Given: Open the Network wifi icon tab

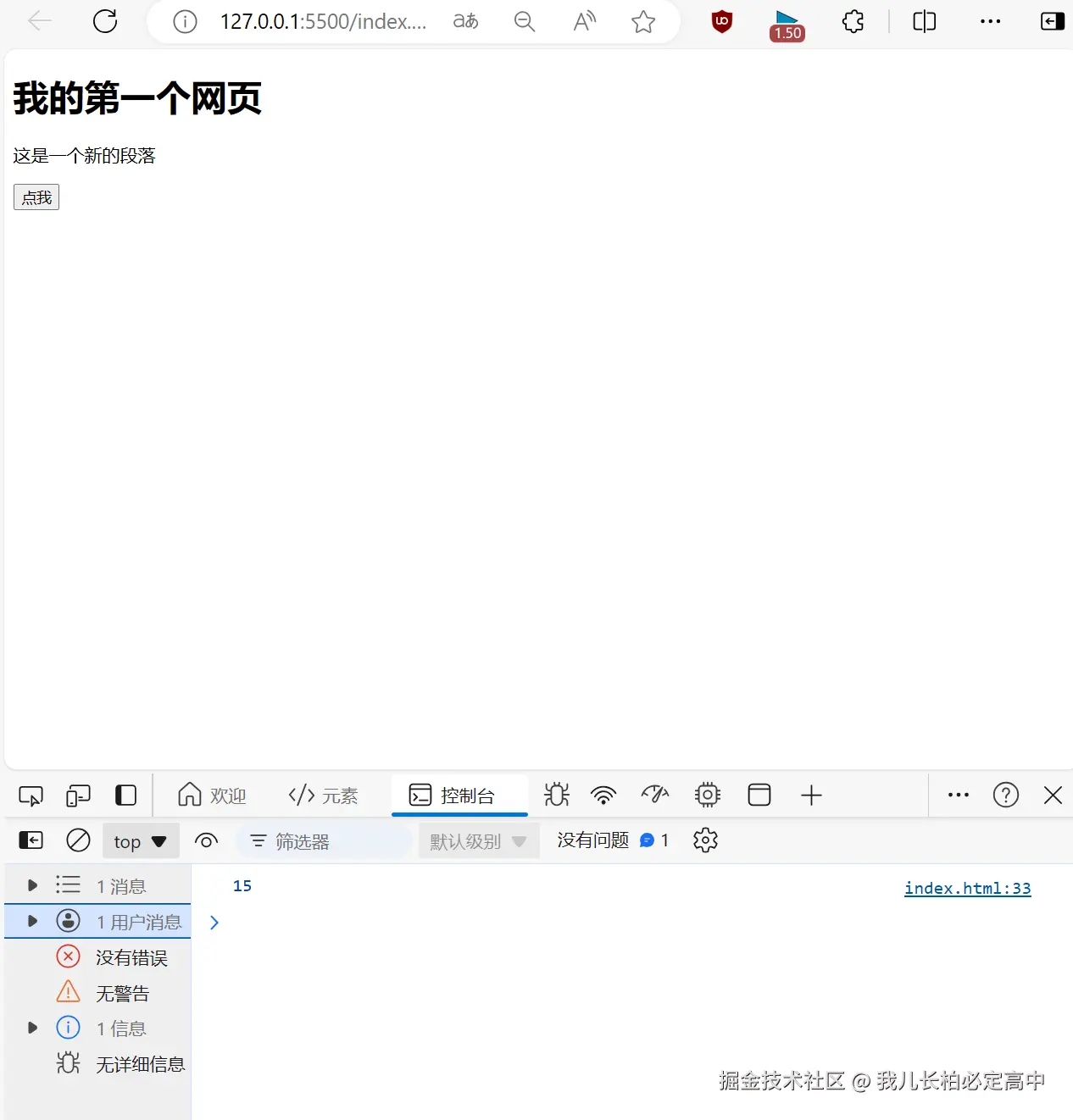Looking at the screenshot, I should coord(603,795).
